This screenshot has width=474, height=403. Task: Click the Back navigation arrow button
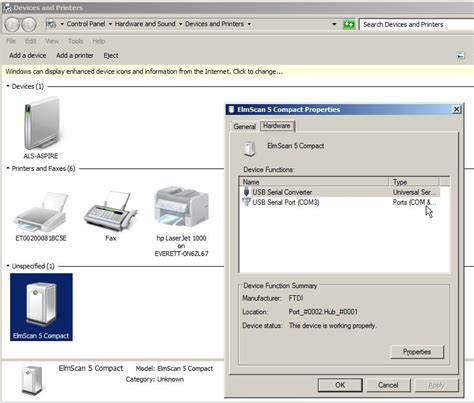pos(13,24)
